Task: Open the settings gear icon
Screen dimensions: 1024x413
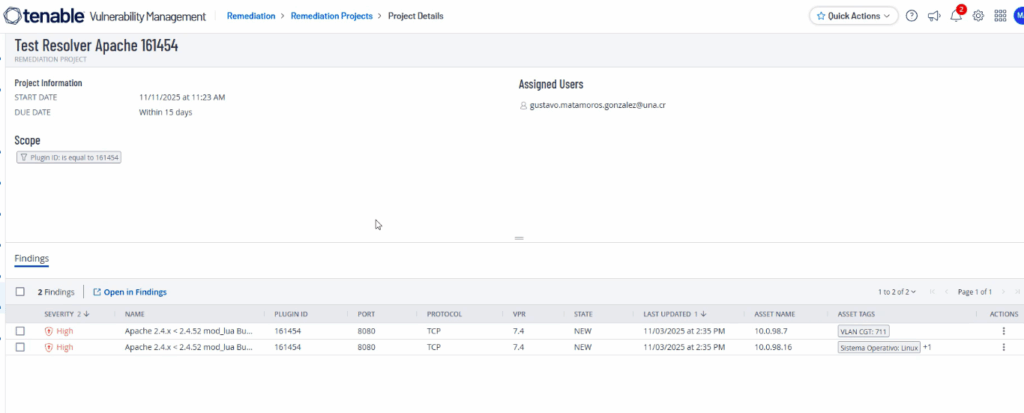Action: pos(978,16)
